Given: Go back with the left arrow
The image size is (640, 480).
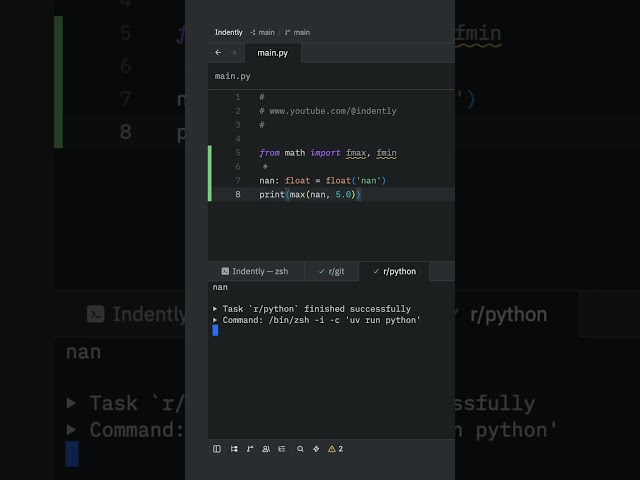Looking at the screenshot, I should (218, 52).
